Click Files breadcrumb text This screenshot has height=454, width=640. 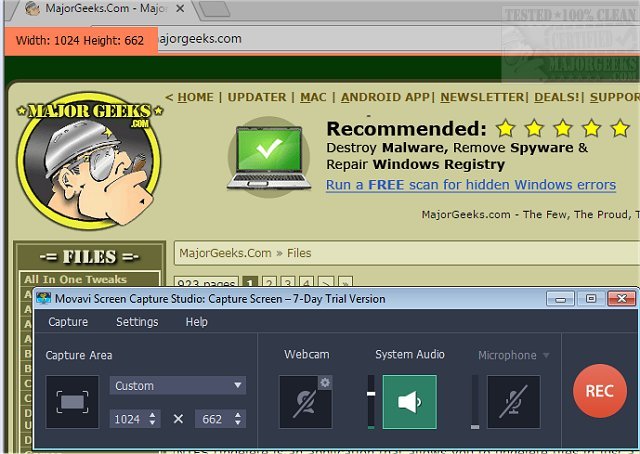coord(299,253)
